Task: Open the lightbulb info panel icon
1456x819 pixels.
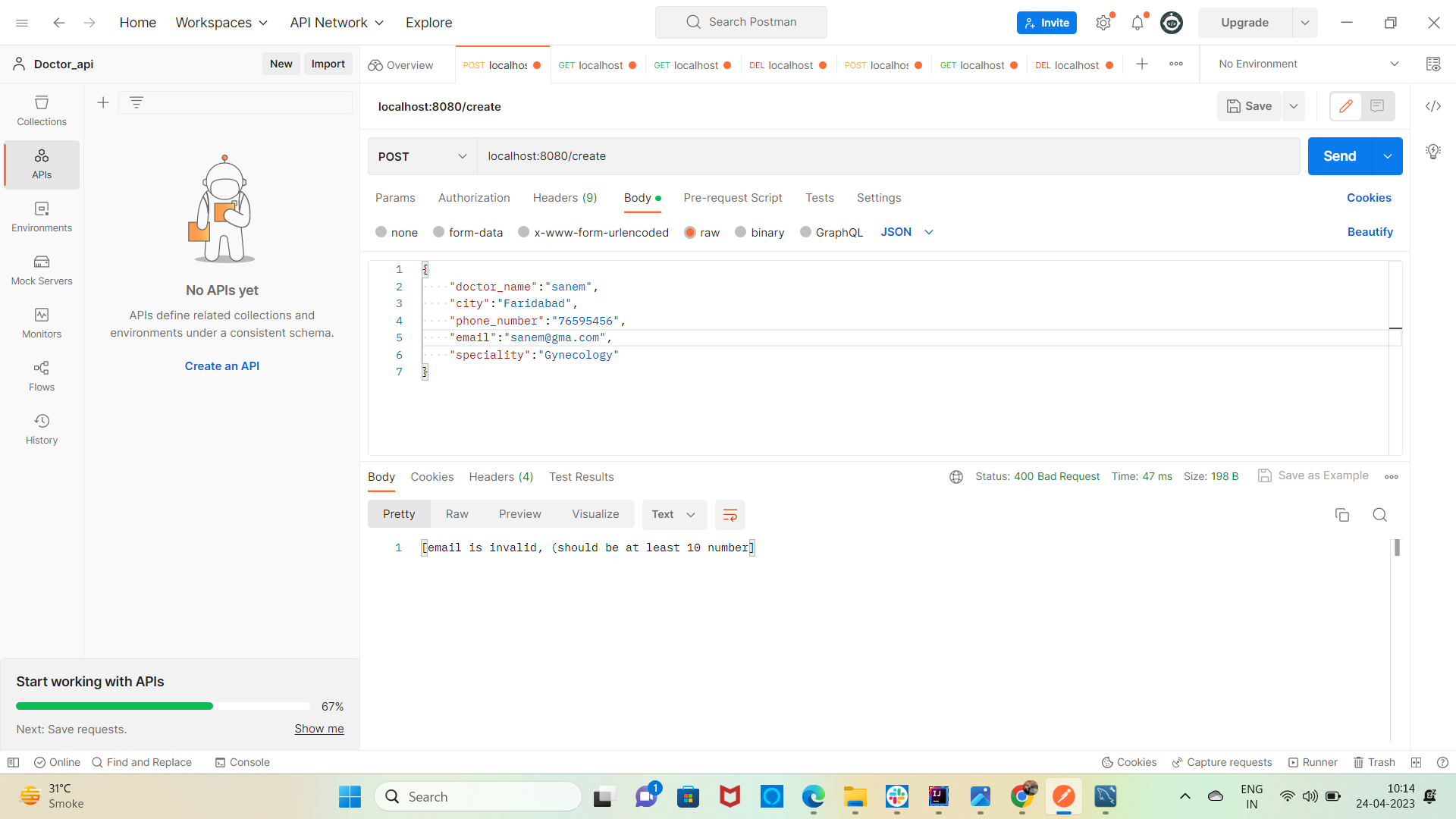Action: [1433, 152]
